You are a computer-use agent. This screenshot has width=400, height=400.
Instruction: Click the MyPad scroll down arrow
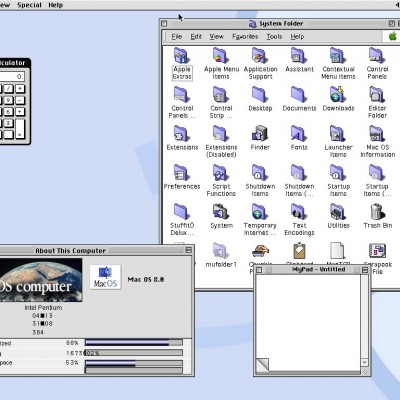[x=365, y=362]
